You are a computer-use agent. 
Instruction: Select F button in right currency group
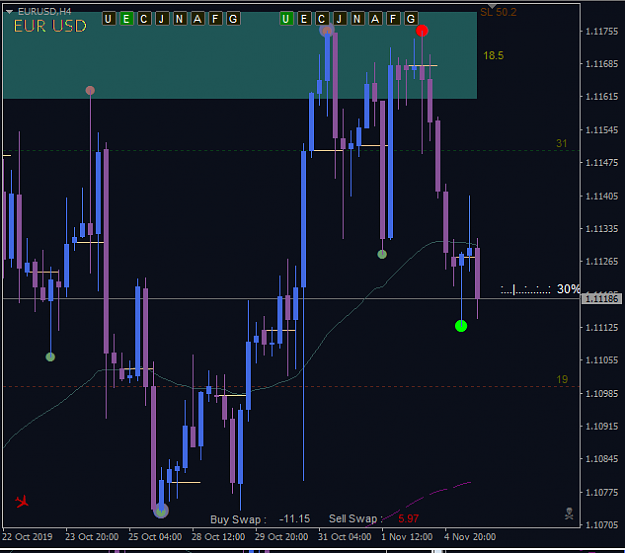tap(393, 19)
